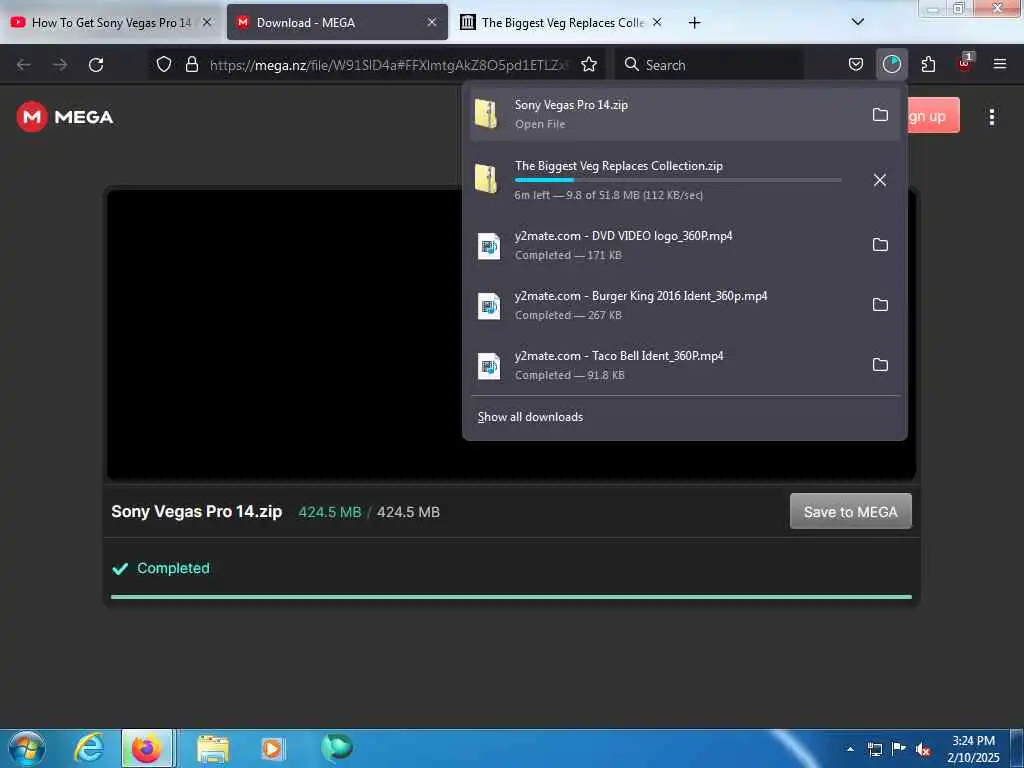
Task: Click the green completed progress bar
Action: [511, 596]
